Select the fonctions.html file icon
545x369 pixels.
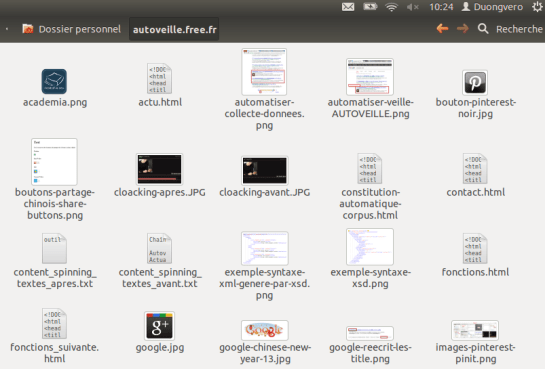click(475, 248)
